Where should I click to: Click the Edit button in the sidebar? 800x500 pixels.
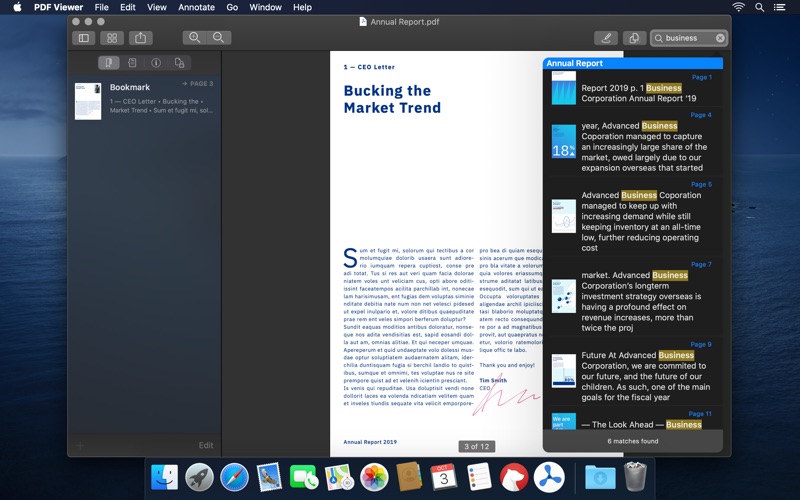(205, 445)
